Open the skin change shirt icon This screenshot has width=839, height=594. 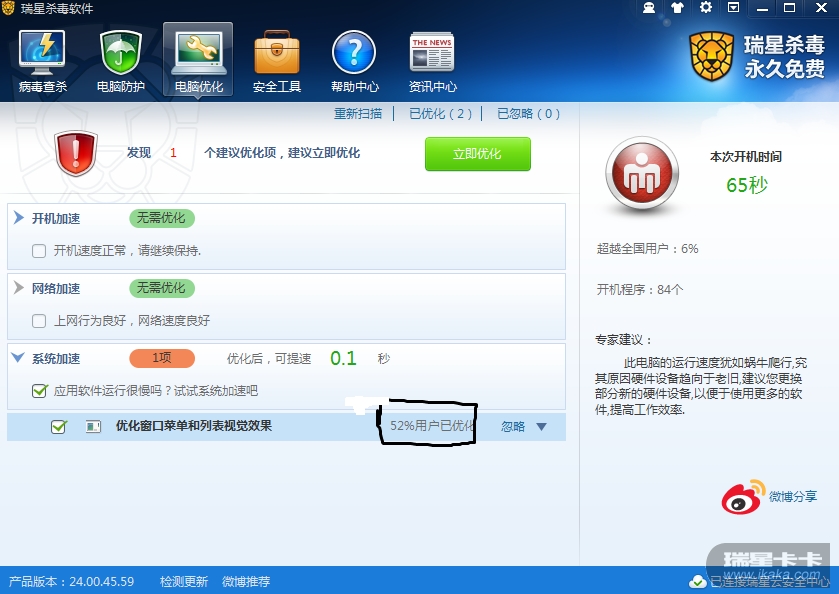click(x=677, y=7)
